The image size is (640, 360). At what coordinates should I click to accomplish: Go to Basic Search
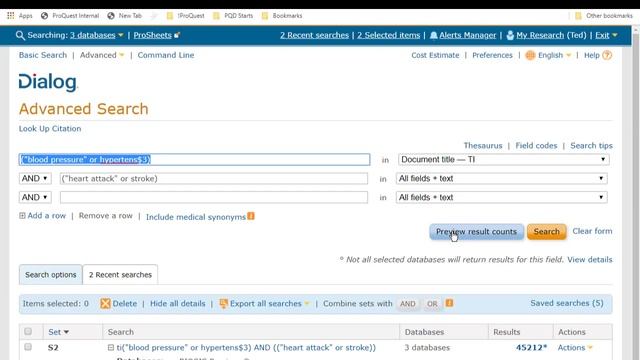43,55
